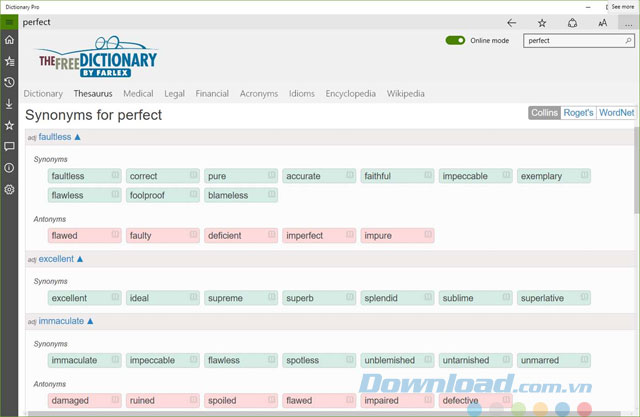Click the See more label at top right
The width and height of the screenshot is (640, 417).
[623, 7]
